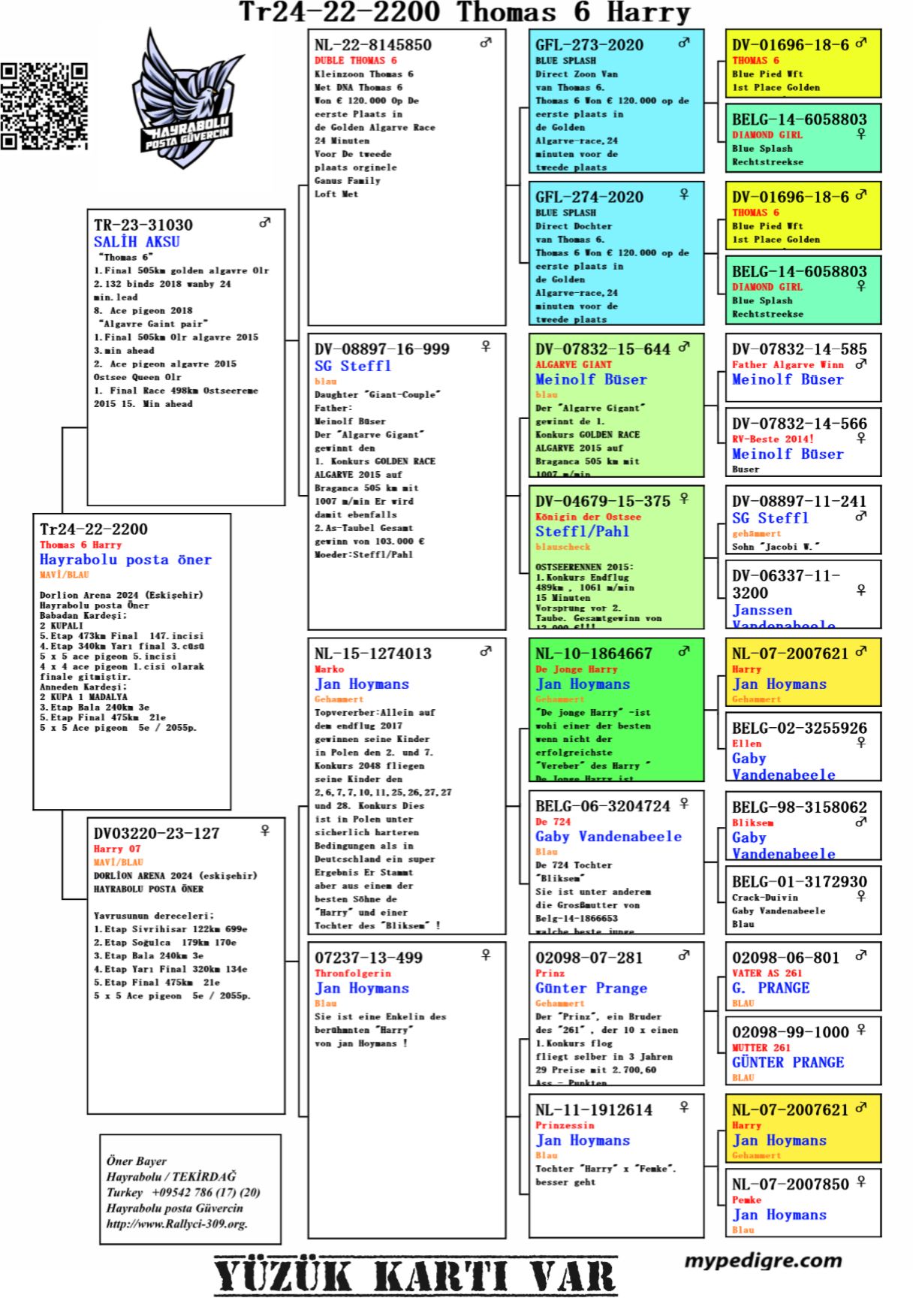Screen dimensions: 913x1316
Task: Click the male symbol in DV-08897-11-241 box
Action: 861,516
